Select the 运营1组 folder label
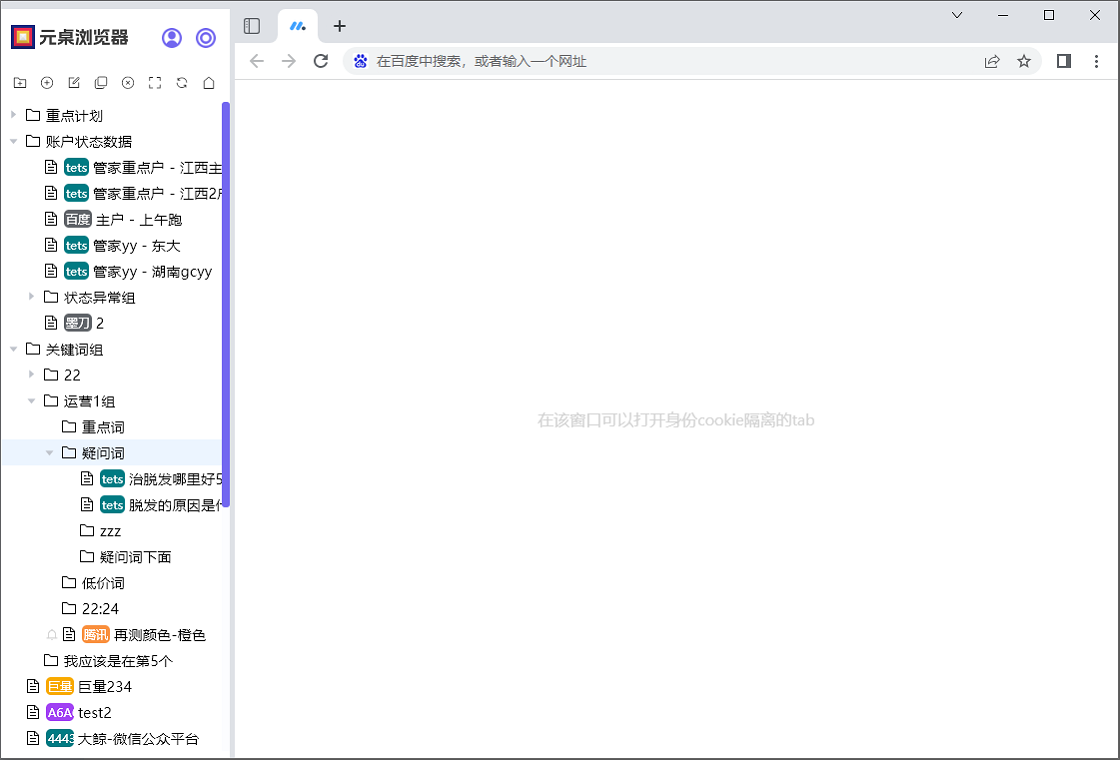Viewport: 1120px width, 760px height. click(x=89, y=401)
